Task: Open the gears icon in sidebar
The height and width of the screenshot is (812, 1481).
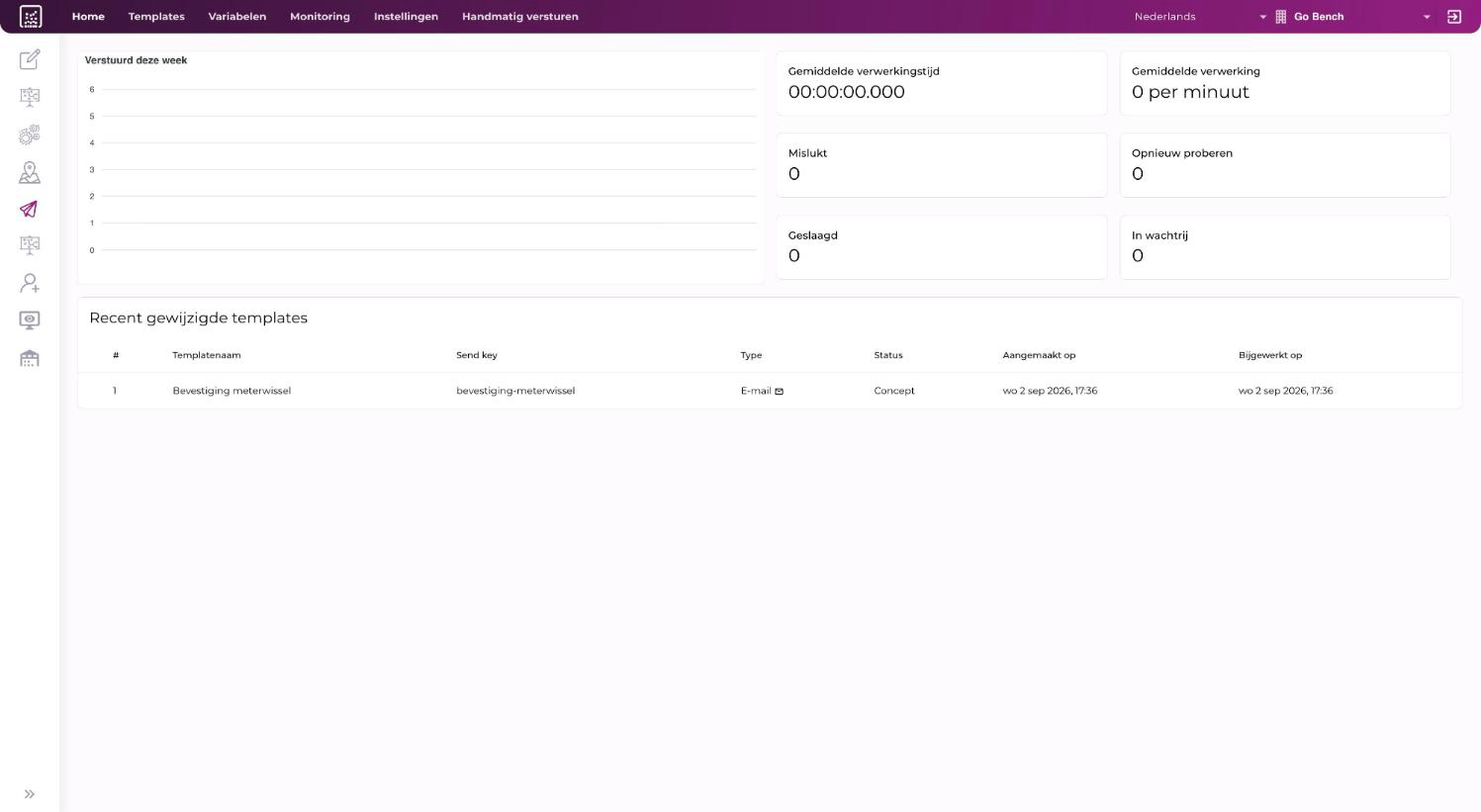Action: coord(30,135)
